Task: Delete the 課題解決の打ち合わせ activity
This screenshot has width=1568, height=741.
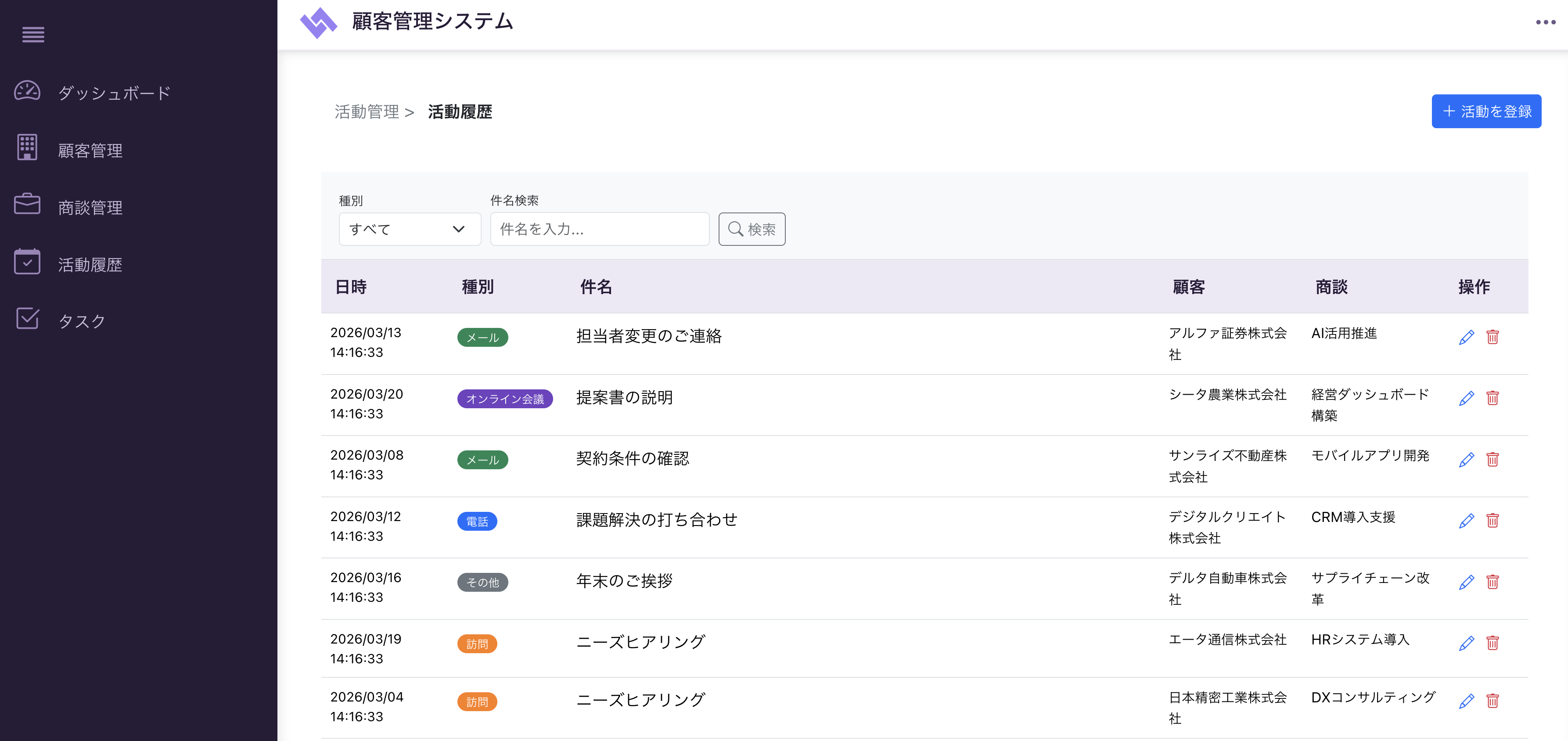Action: (x=1492, y=521)
